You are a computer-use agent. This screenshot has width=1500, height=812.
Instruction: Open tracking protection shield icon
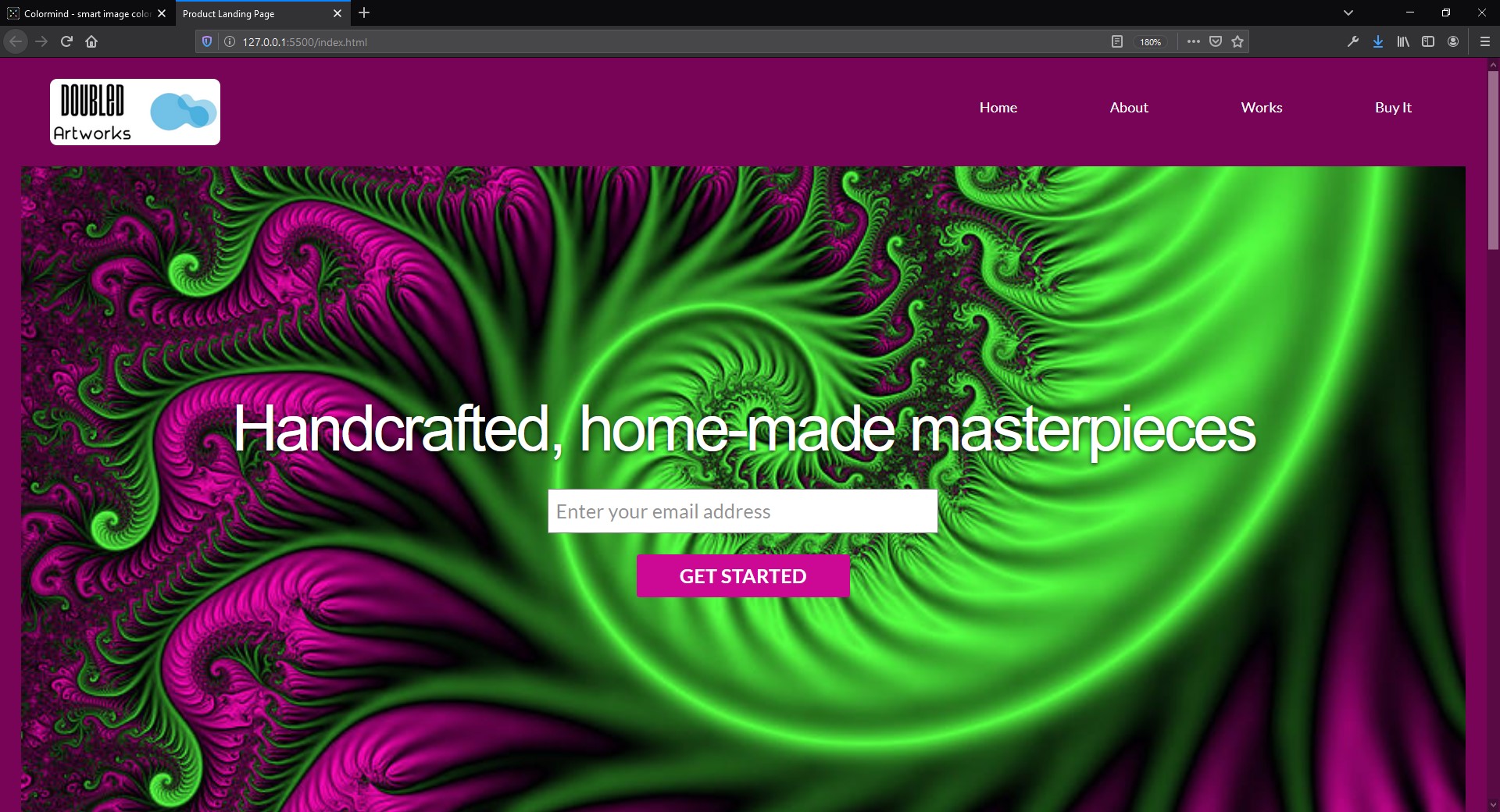tap(207, 42)
